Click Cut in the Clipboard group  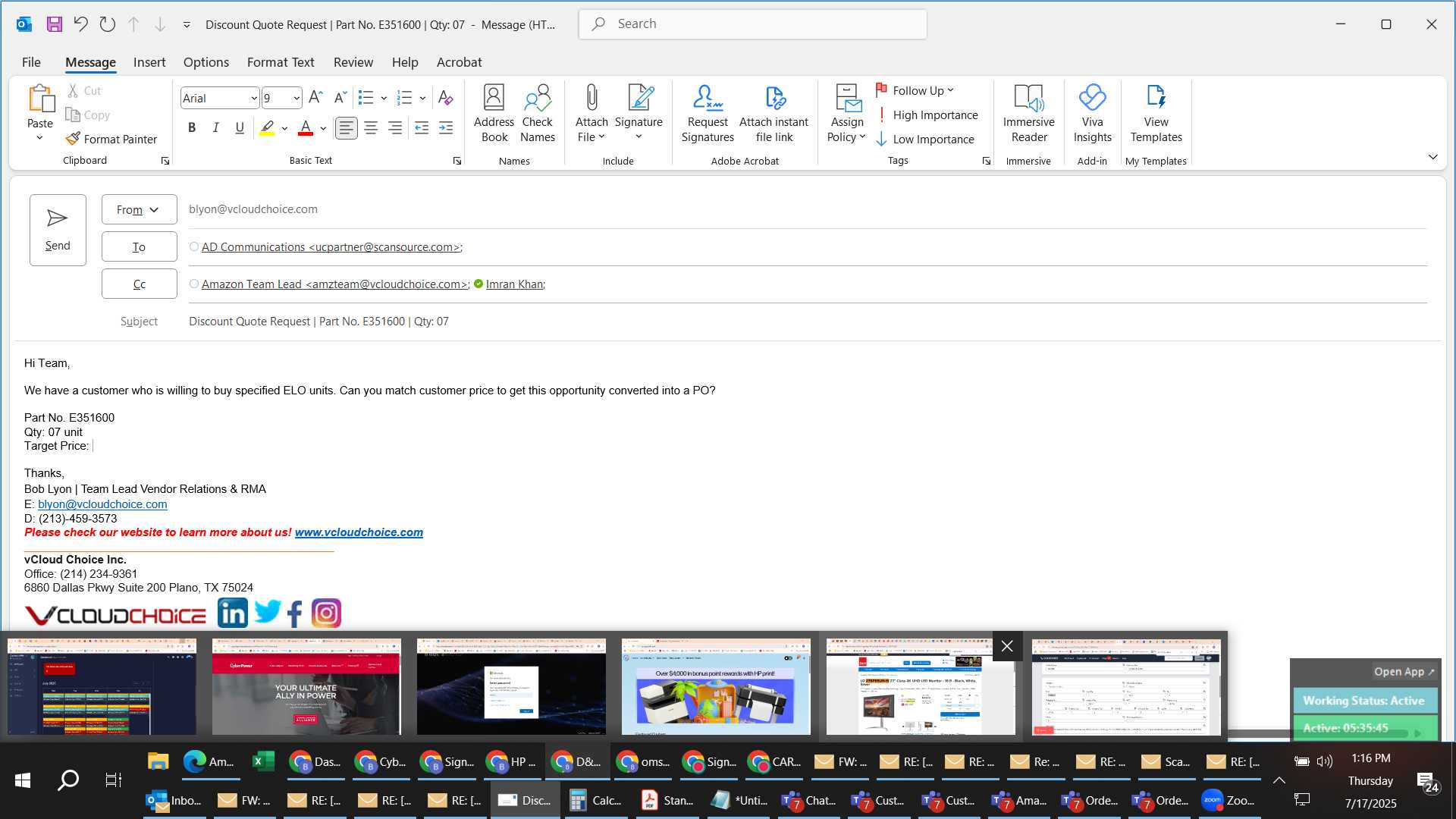[x=84, y=90]
